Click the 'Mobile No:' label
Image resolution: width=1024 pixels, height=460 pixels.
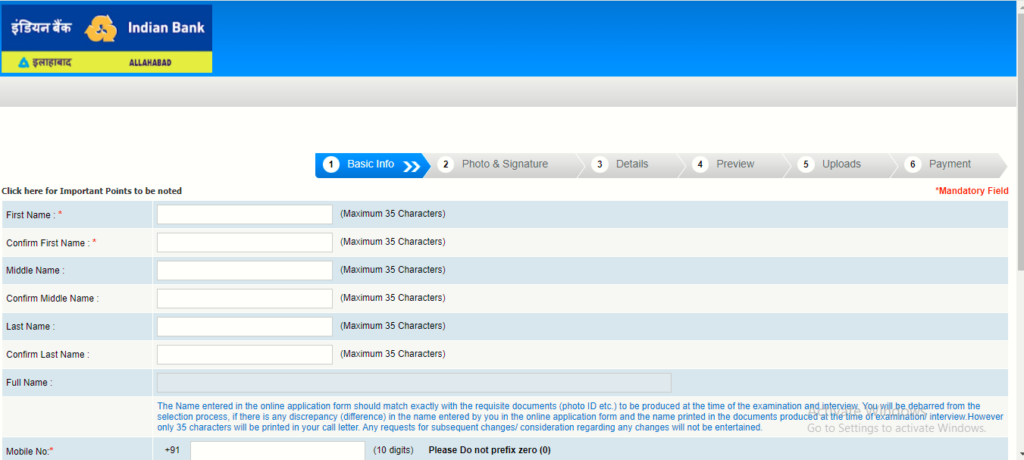[x=30, y=452]
